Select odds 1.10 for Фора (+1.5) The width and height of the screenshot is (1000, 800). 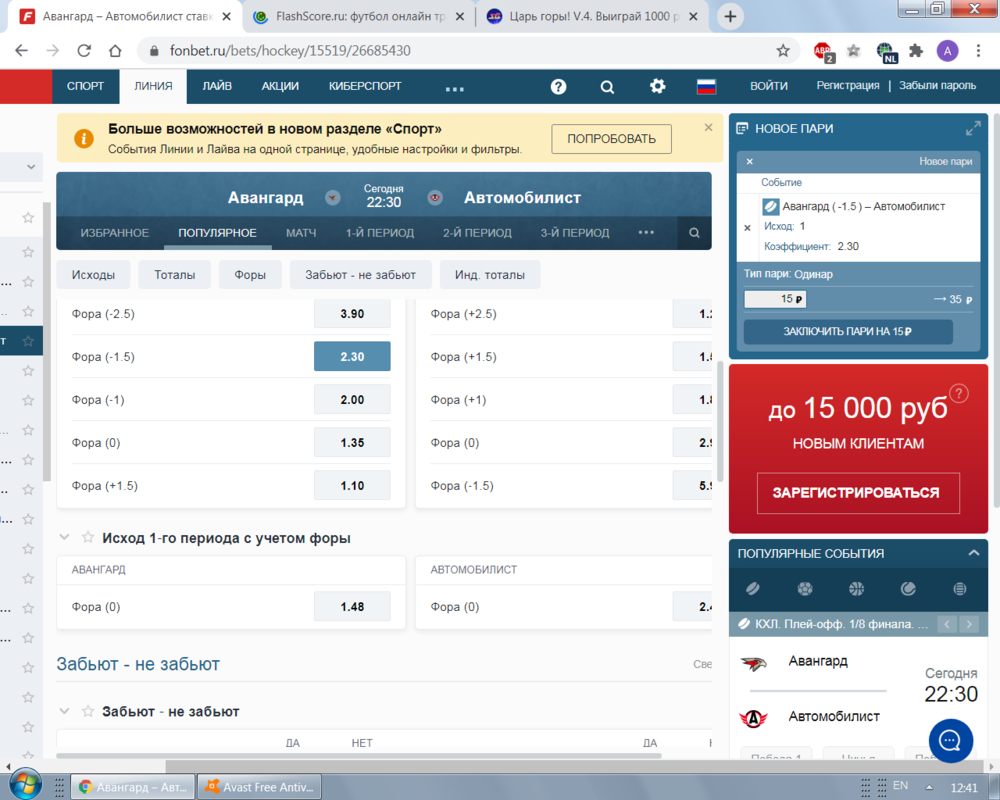[352, 485]
